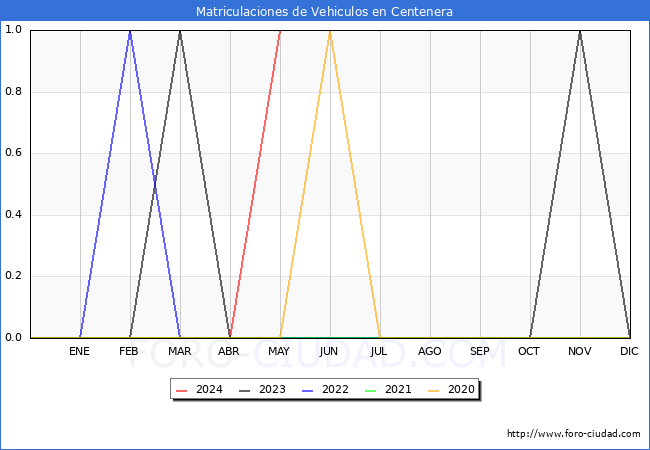Click the gray 2023 peak at MAR

[180, 31]
